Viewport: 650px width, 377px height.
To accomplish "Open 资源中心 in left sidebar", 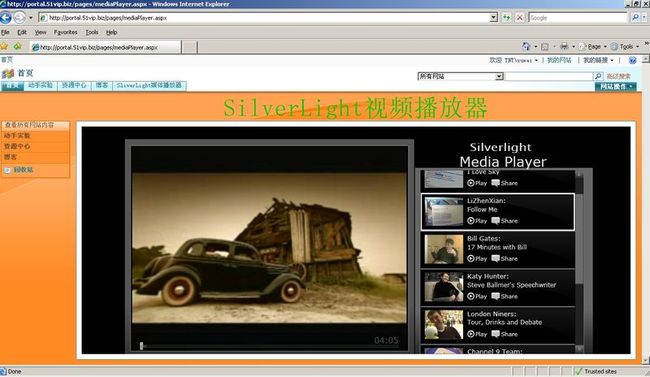I will coord(17,146).
